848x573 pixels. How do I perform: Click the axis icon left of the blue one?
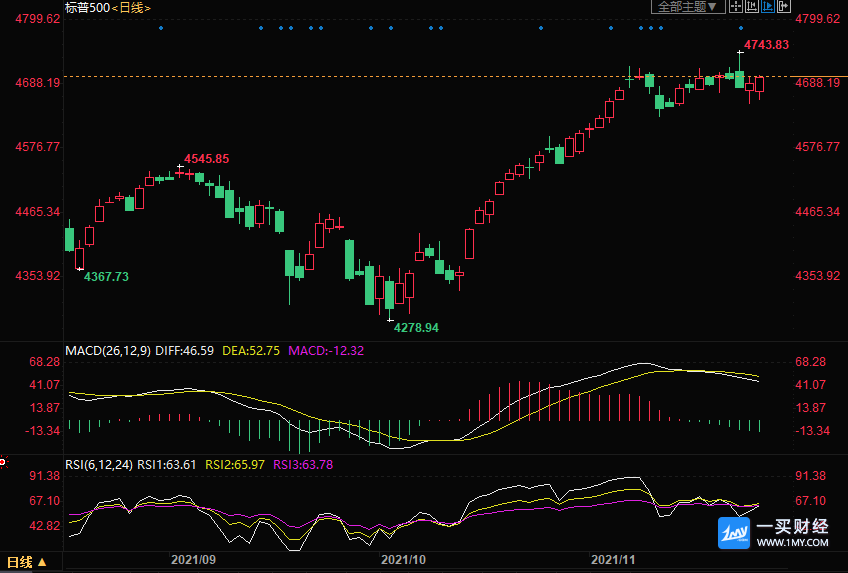tap(752, 6)
